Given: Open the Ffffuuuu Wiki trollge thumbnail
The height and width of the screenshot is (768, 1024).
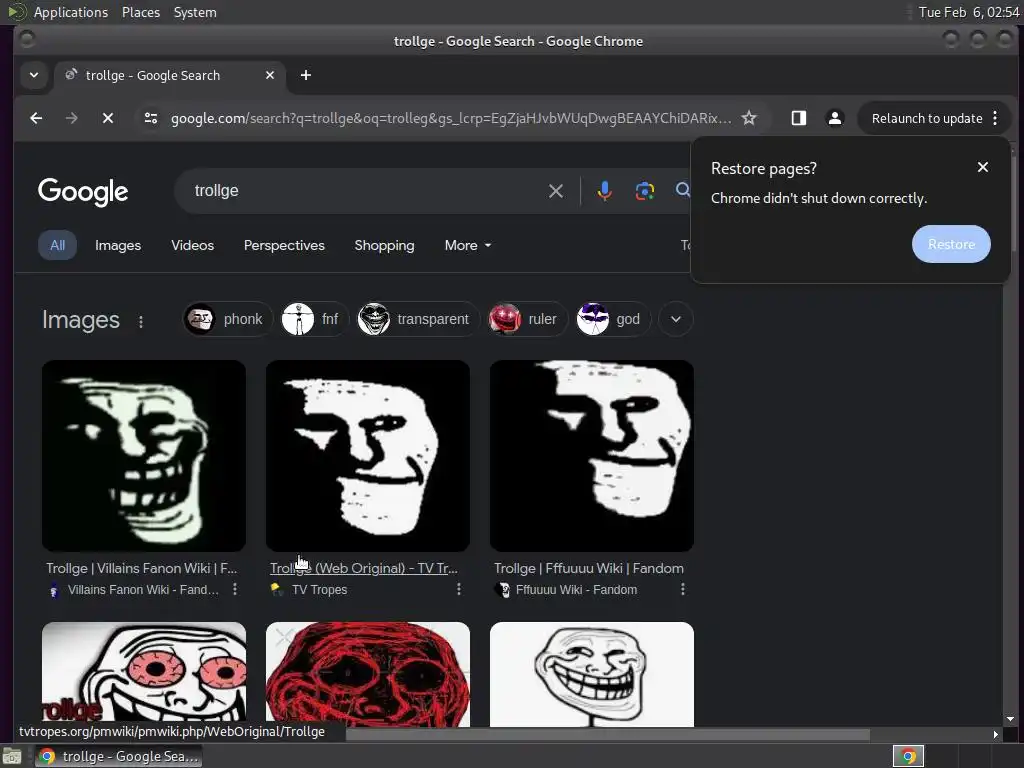Looking at the screenshot, I should pos(592,456).
